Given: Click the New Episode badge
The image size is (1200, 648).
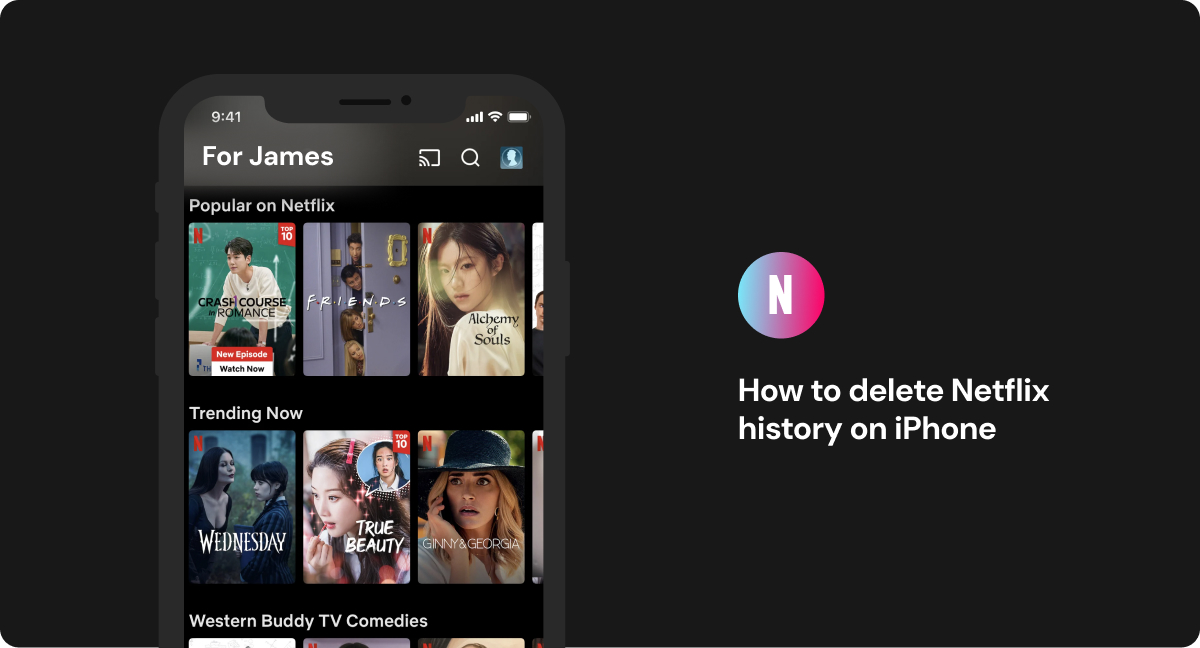Looking at the screenshot, I should click(241, 353).
